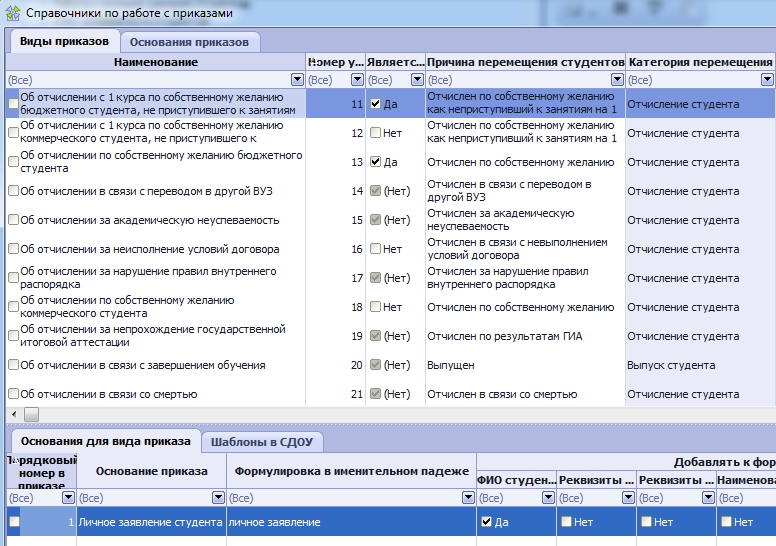Viewport: 776px width, 546px height.
Task: Toggle the Нет checkbox in row 16
Action: [x=376, y=248]
